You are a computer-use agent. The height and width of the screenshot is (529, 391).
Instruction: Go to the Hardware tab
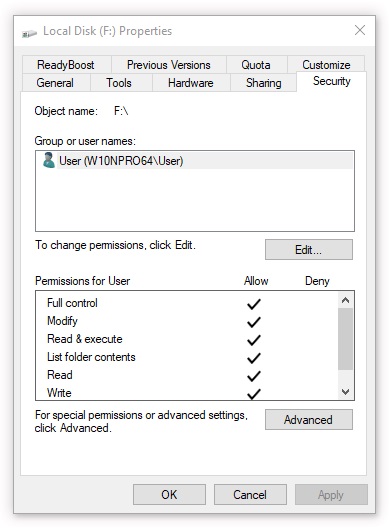click(191, 83)
